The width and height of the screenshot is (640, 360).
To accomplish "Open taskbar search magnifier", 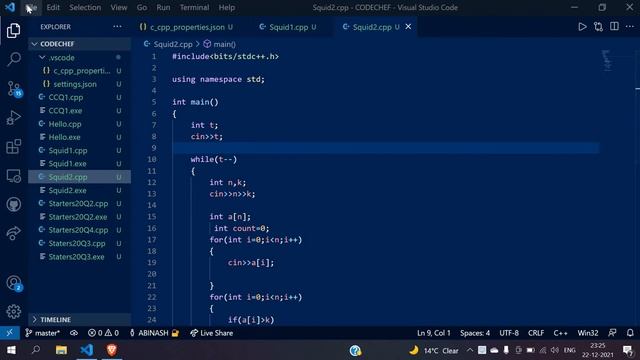I will pos(36,350).
